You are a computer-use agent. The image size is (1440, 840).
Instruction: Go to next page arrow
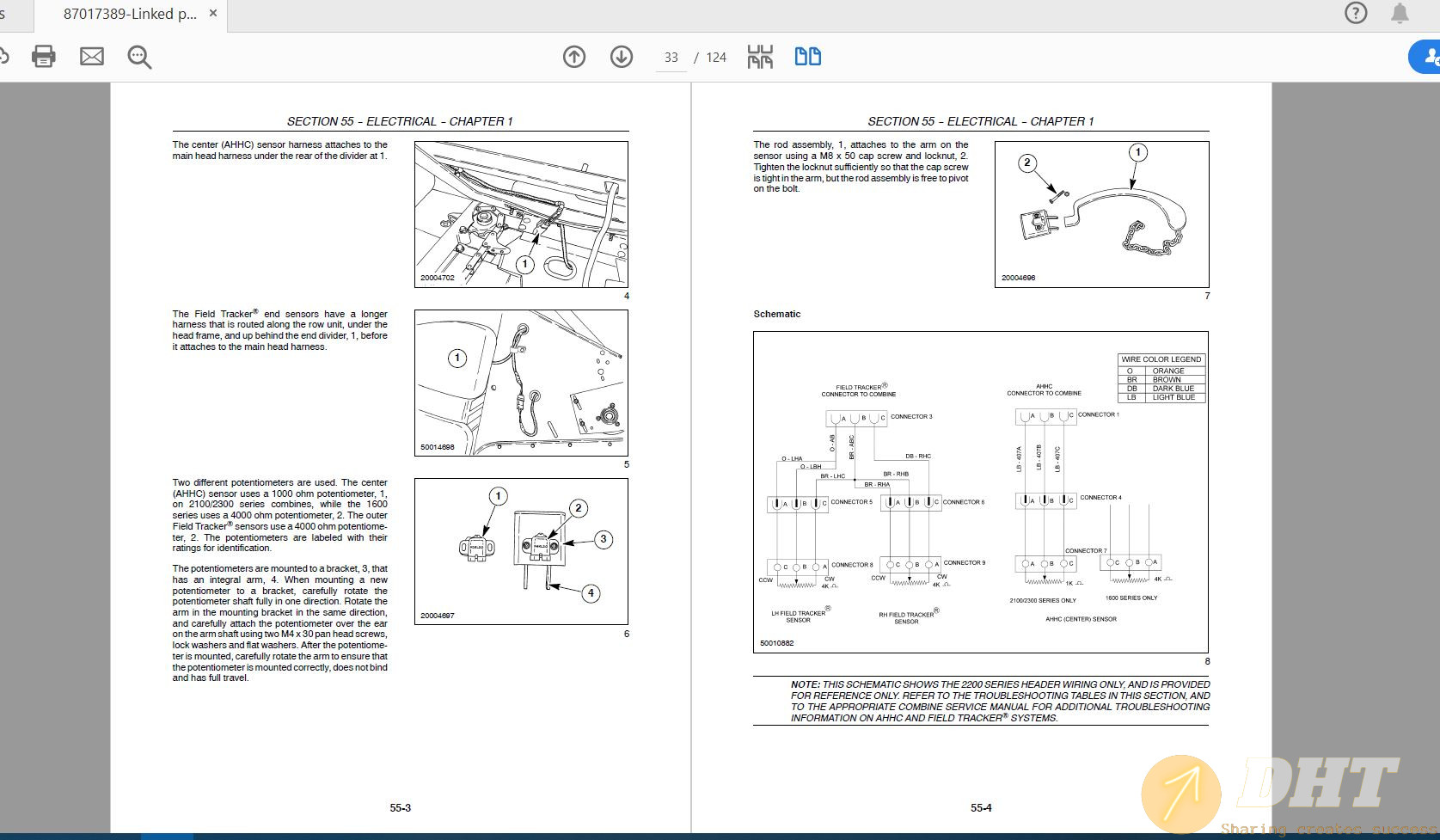click(622, 57)
